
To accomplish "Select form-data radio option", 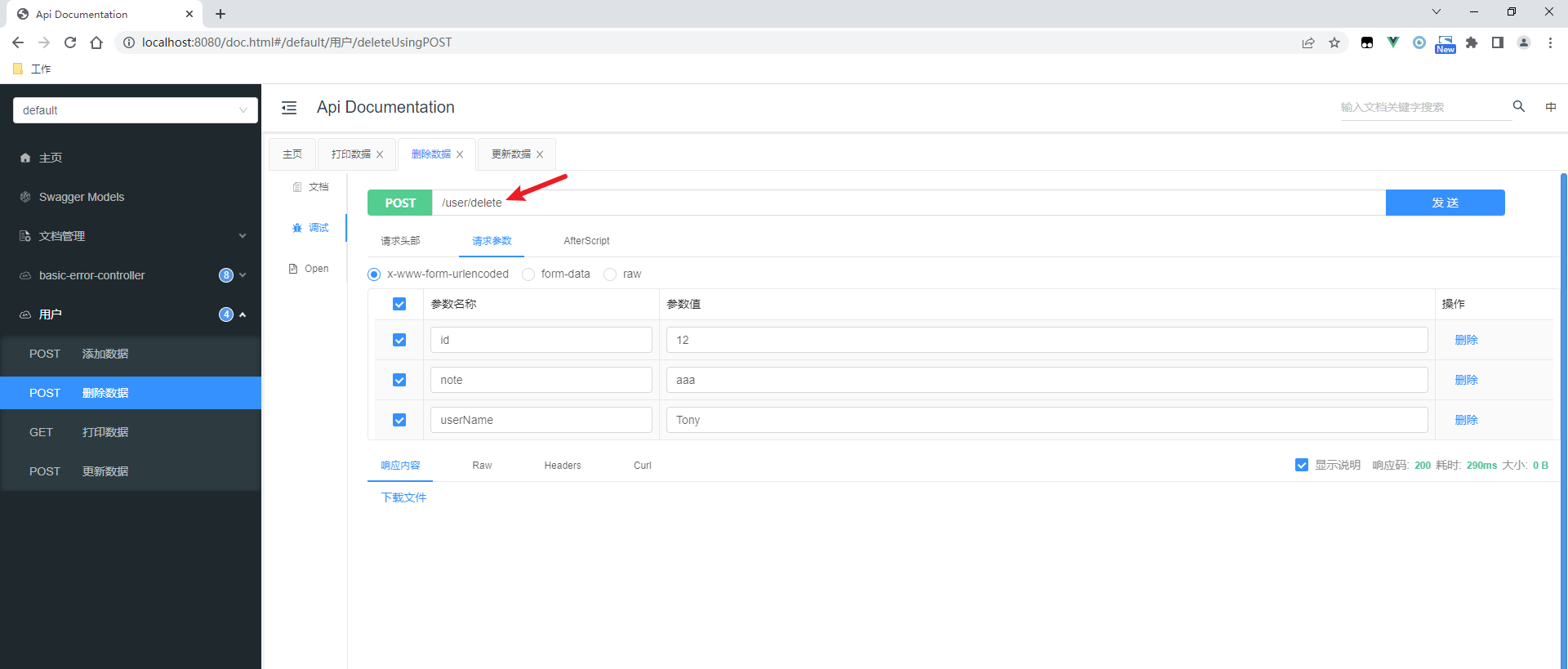I will (x=528, y=274).
